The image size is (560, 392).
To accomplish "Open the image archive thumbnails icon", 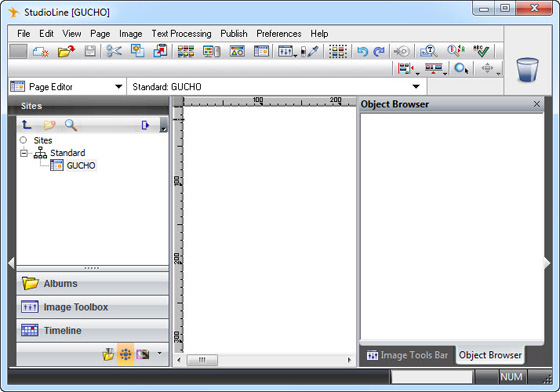I will (186, 51).
